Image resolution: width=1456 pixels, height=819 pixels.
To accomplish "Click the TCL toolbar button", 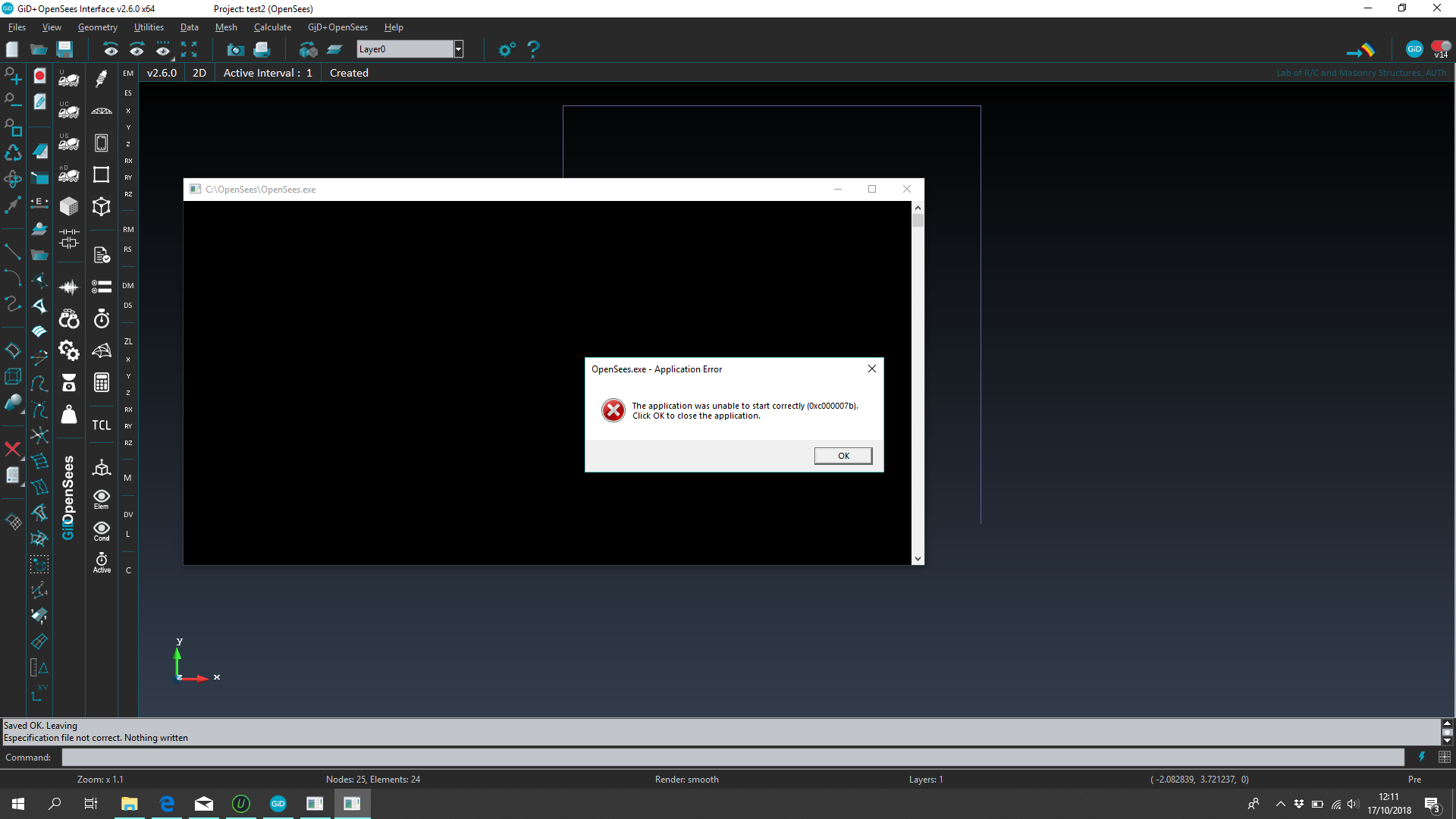I will click(x=102, y=425).
